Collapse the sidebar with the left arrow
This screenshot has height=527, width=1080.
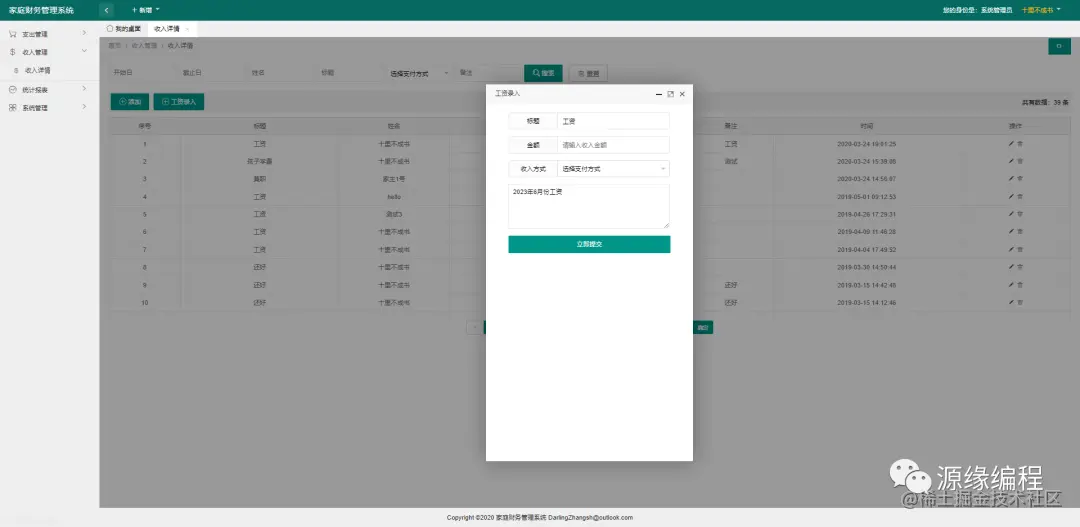pos(106,10)
